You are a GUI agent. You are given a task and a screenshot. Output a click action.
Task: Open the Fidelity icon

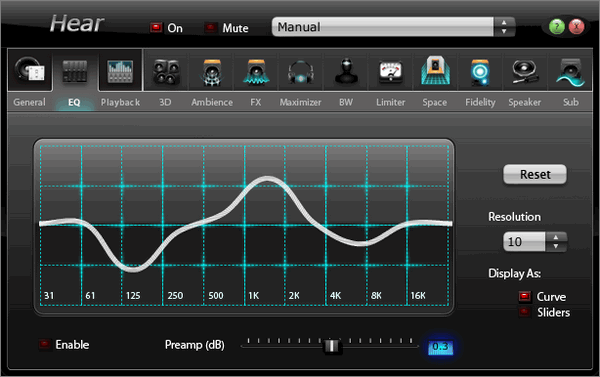click(480, 72)
